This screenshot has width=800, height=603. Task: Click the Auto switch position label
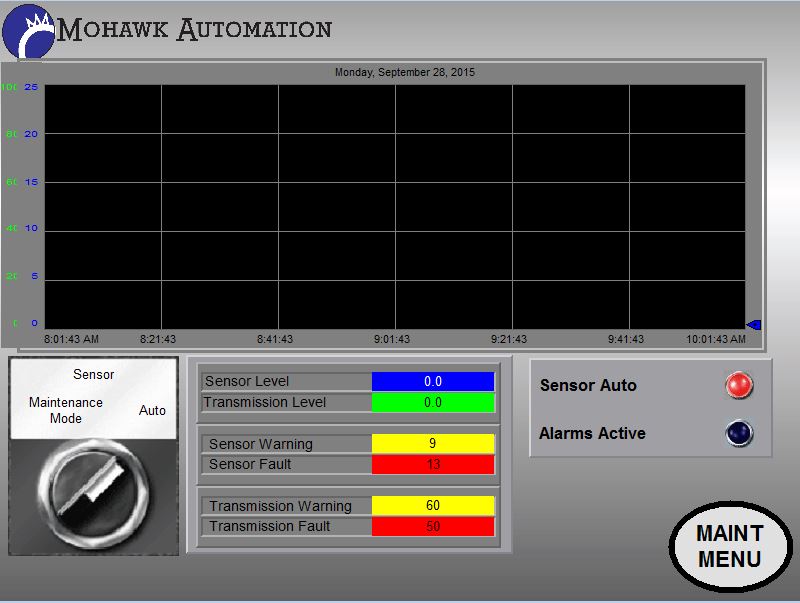click(152, 410)
